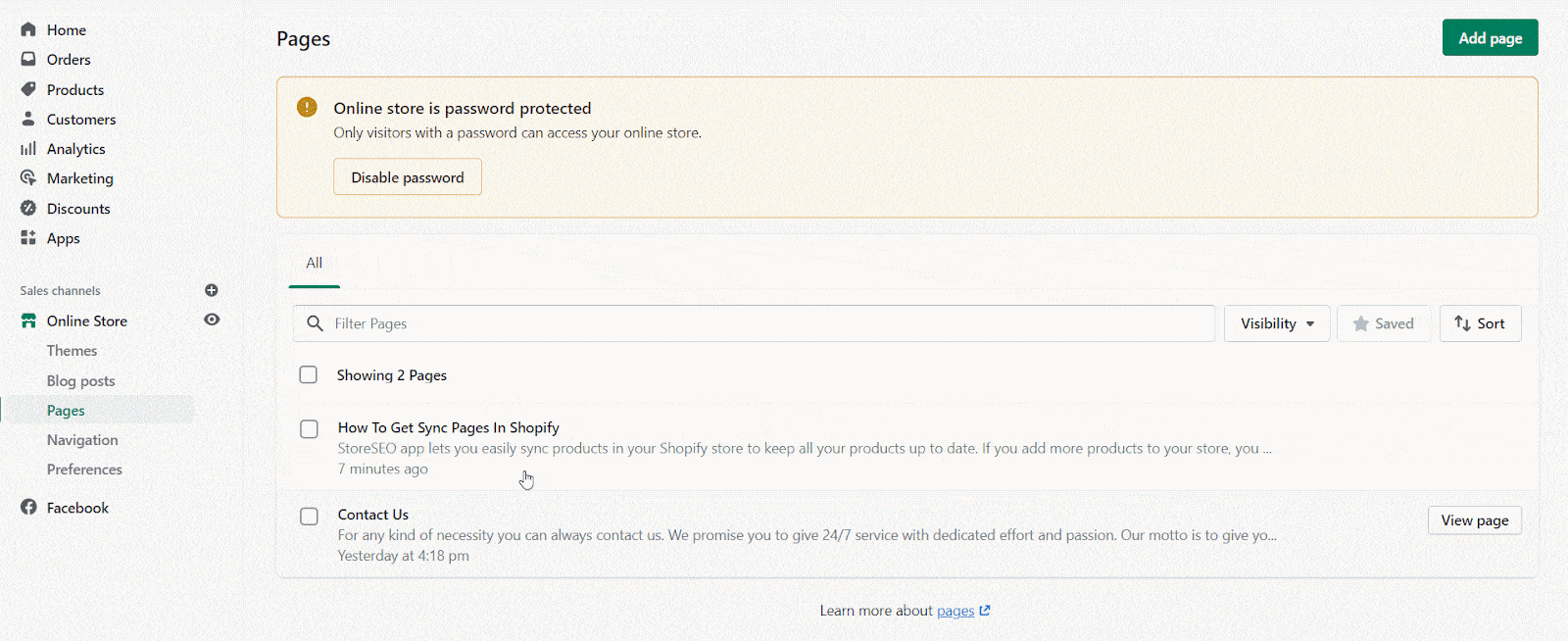Click View page for Contact Us

tap(1474, 520)
